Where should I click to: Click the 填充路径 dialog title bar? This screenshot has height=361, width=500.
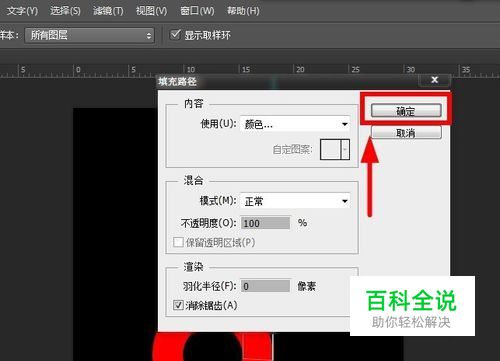click(x=304, y=81)
